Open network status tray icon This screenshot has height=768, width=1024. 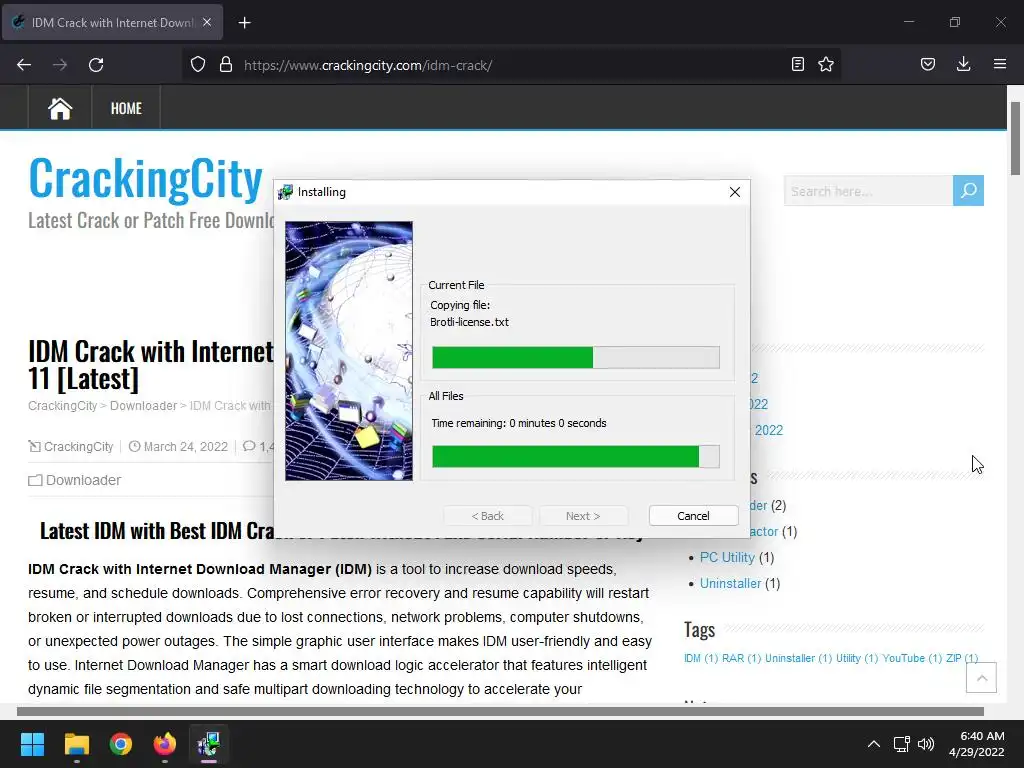click(902, 744)
